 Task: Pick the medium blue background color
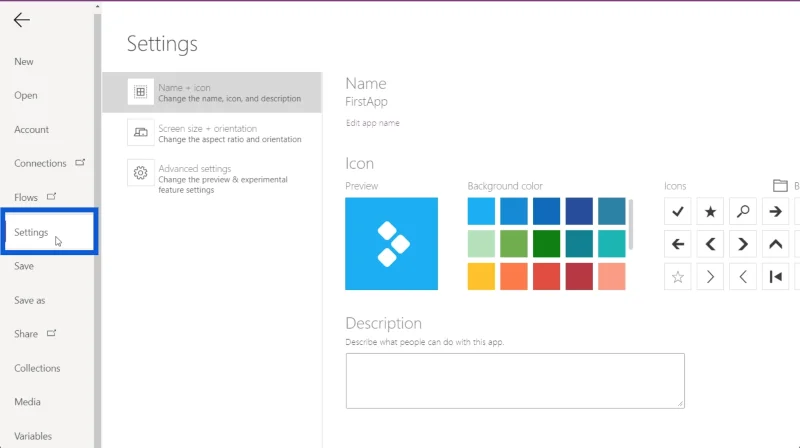coord(514,211)
